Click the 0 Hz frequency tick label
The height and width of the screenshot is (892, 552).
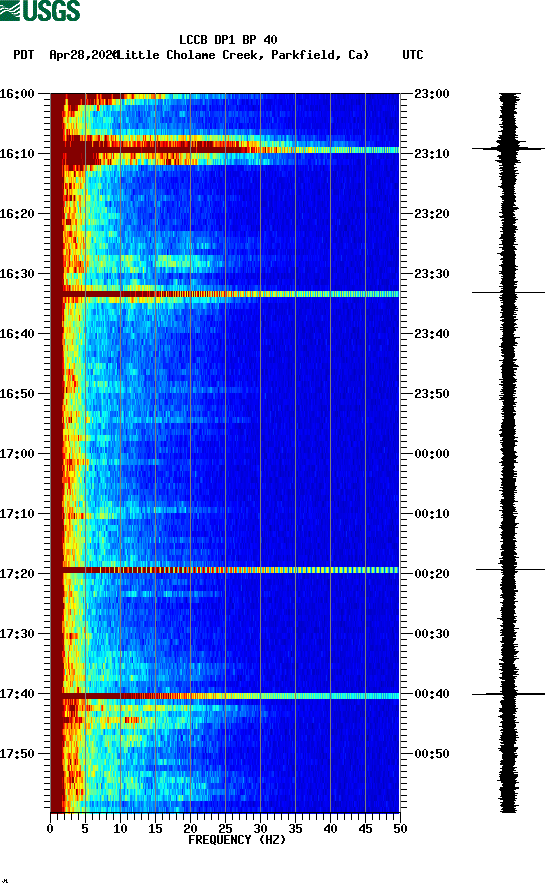coord(50,829)
